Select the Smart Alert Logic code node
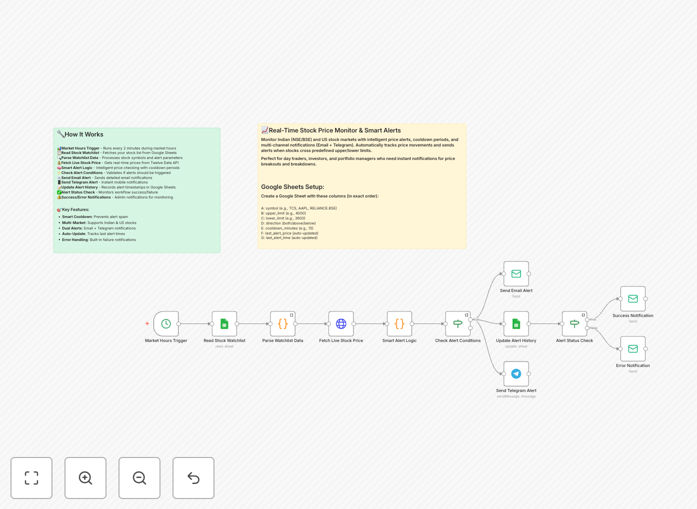Image resolution: width=697 pixels, height=509 pixels. point(399,324)
